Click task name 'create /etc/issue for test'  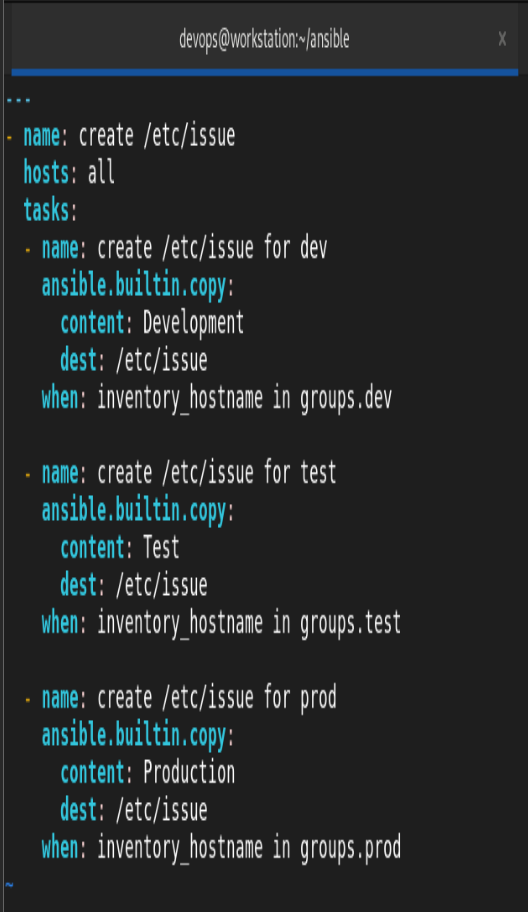(217, 473)
